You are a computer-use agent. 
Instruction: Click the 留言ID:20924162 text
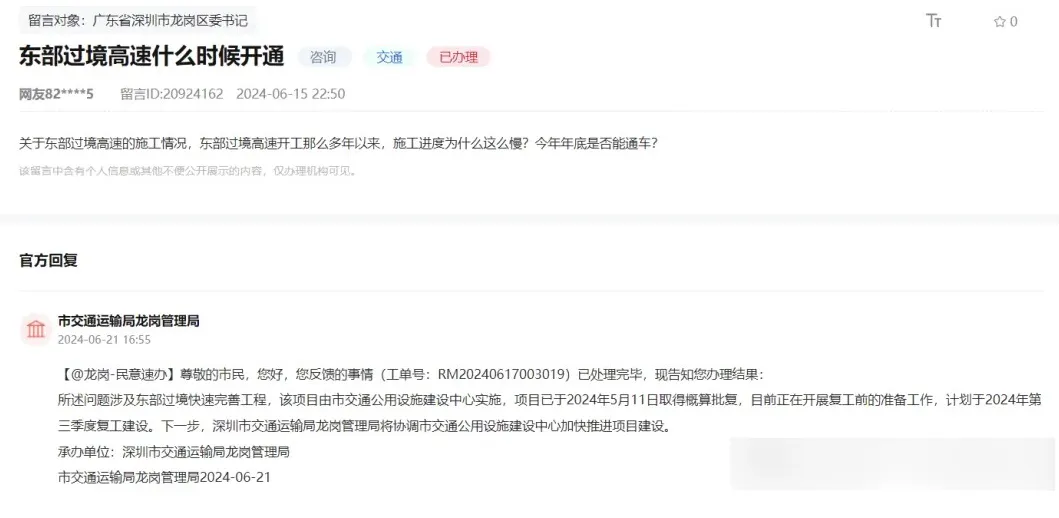pos(172,94)
